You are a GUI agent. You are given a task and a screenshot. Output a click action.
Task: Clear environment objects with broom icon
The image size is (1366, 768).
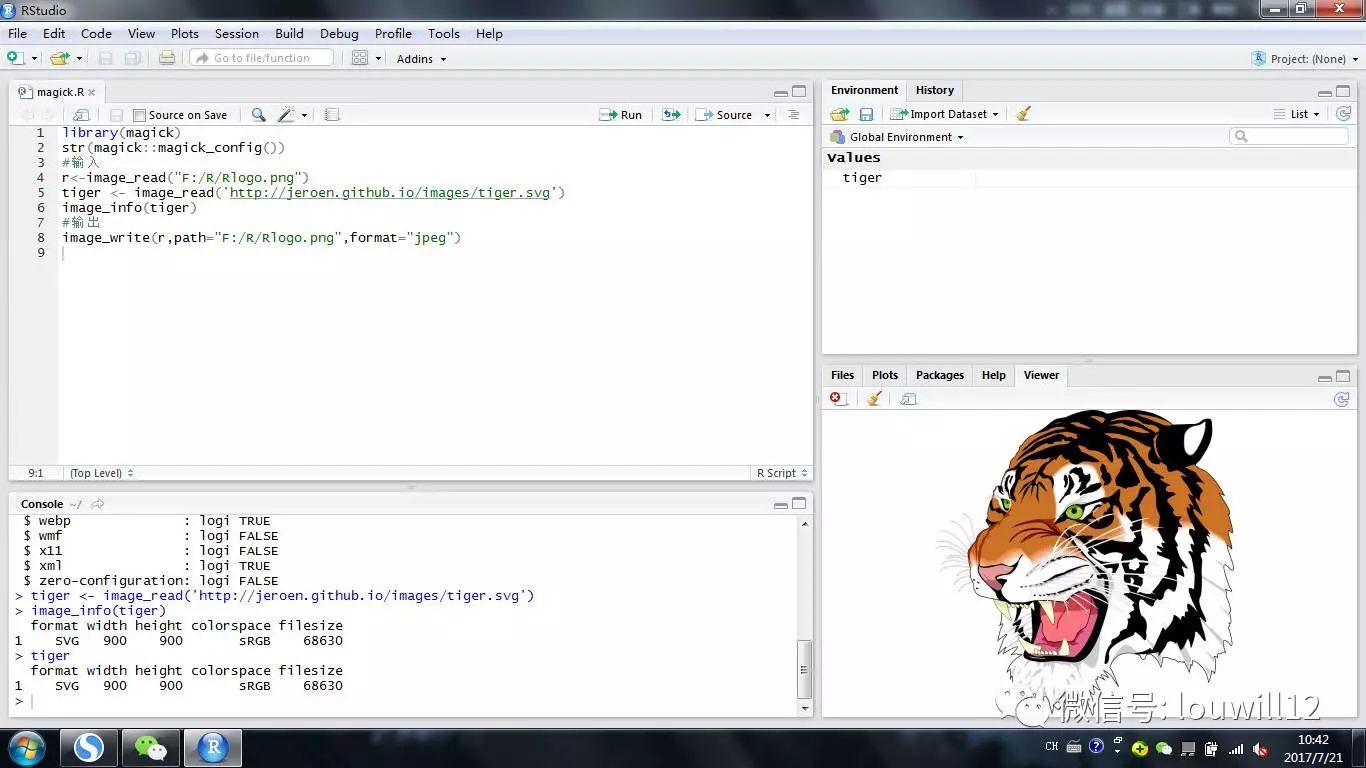click(1023, 114)
